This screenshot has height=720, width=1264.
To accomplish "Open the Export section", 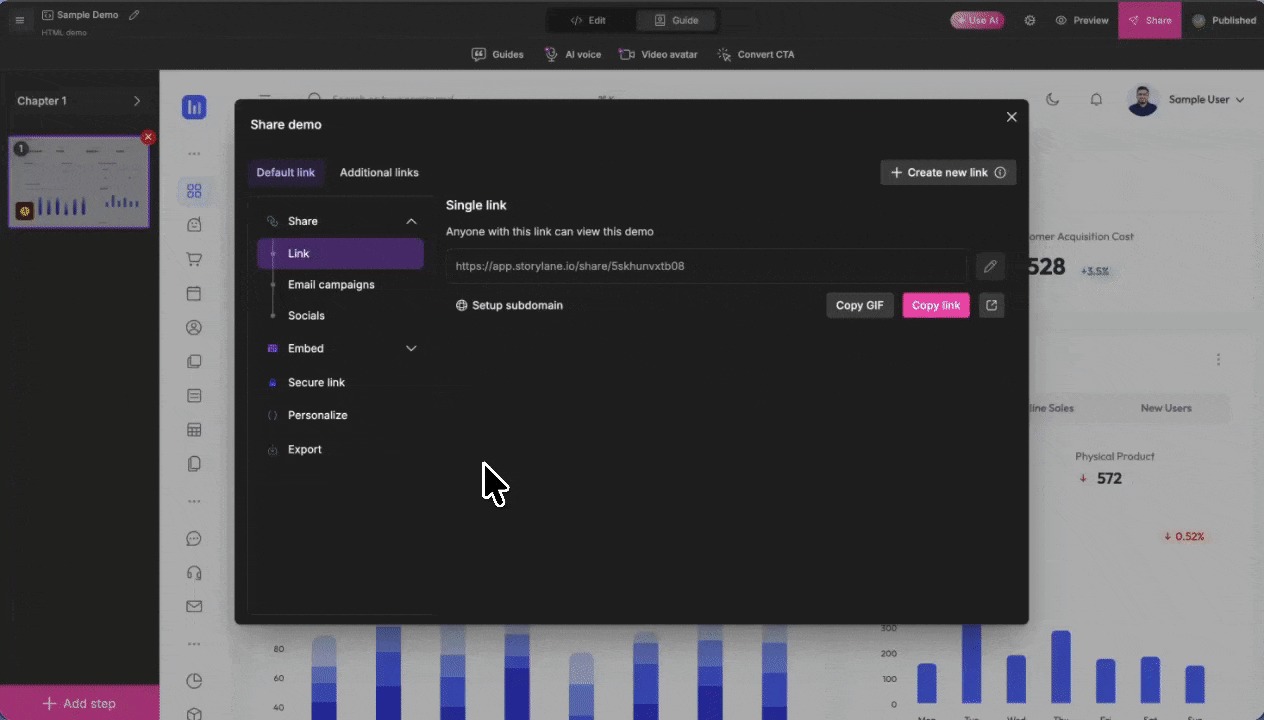I will pyautogui.click(x=304, y=449).
